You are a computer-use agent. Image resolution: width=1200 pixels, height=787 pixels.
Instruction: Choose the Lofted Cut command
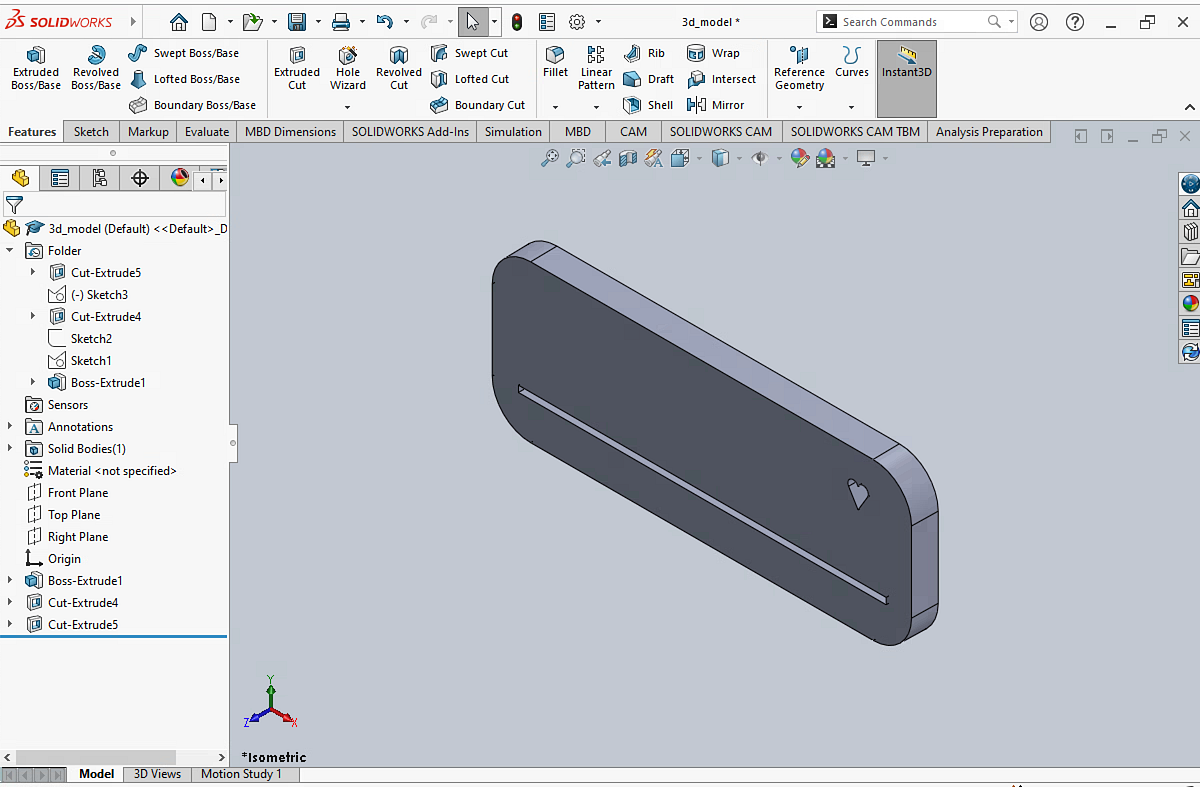[470, 79]
